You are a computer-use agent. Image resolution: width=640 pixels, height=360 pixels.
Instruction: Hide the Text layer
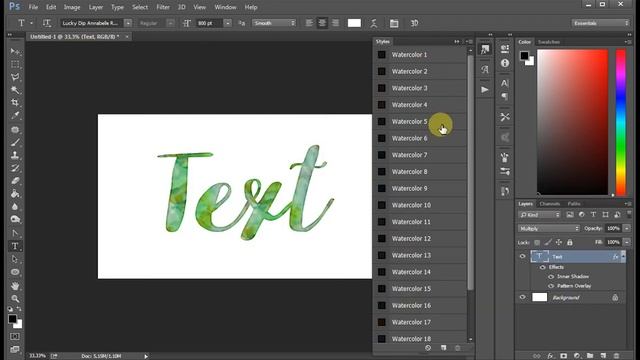coord(522,256)
